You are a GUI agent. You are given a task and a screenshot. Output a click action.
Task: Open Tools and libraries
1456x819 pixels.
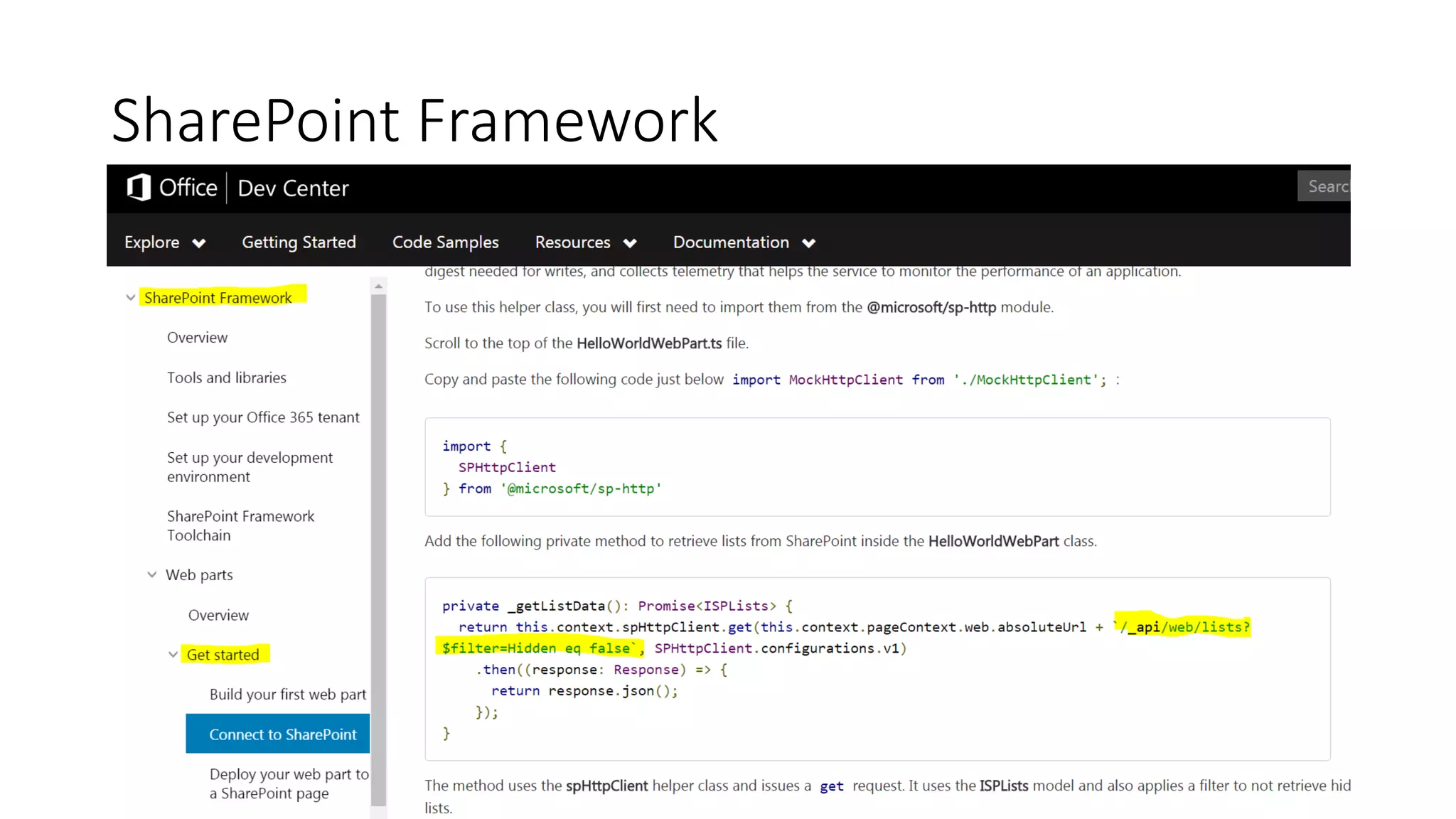tap(227, 378)
